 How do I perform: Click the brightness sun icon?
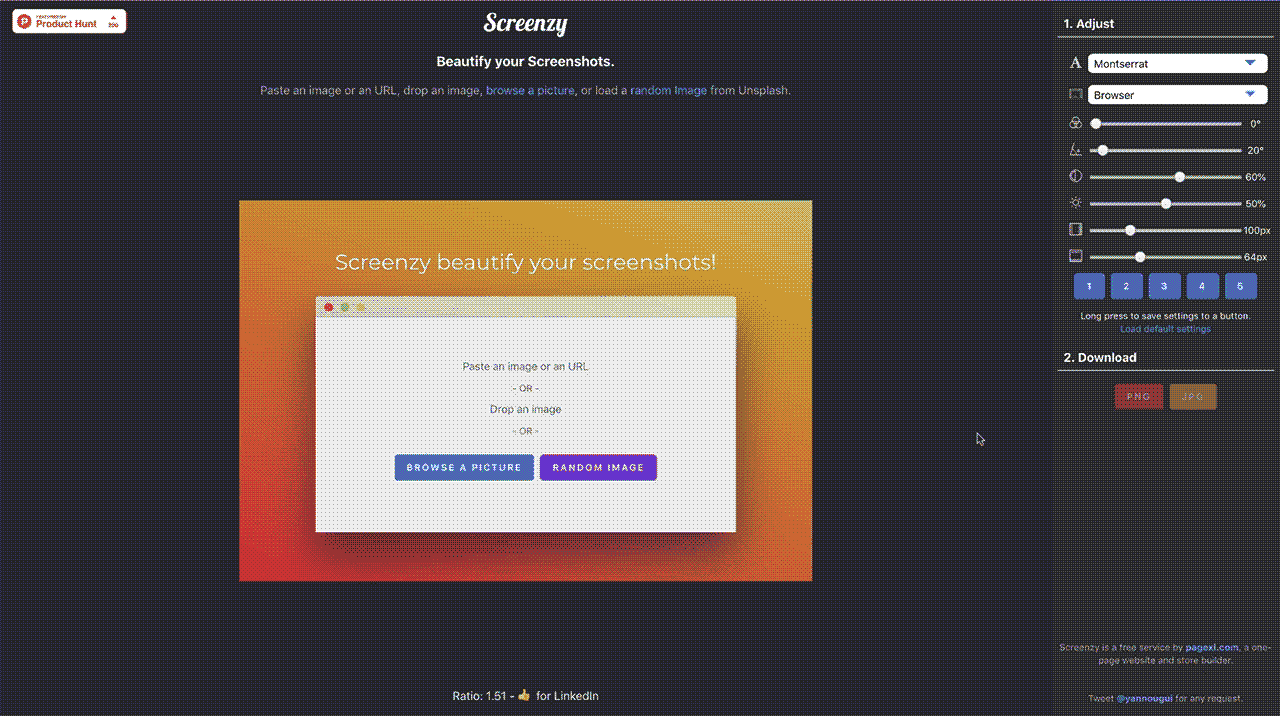click(1076, 203)
